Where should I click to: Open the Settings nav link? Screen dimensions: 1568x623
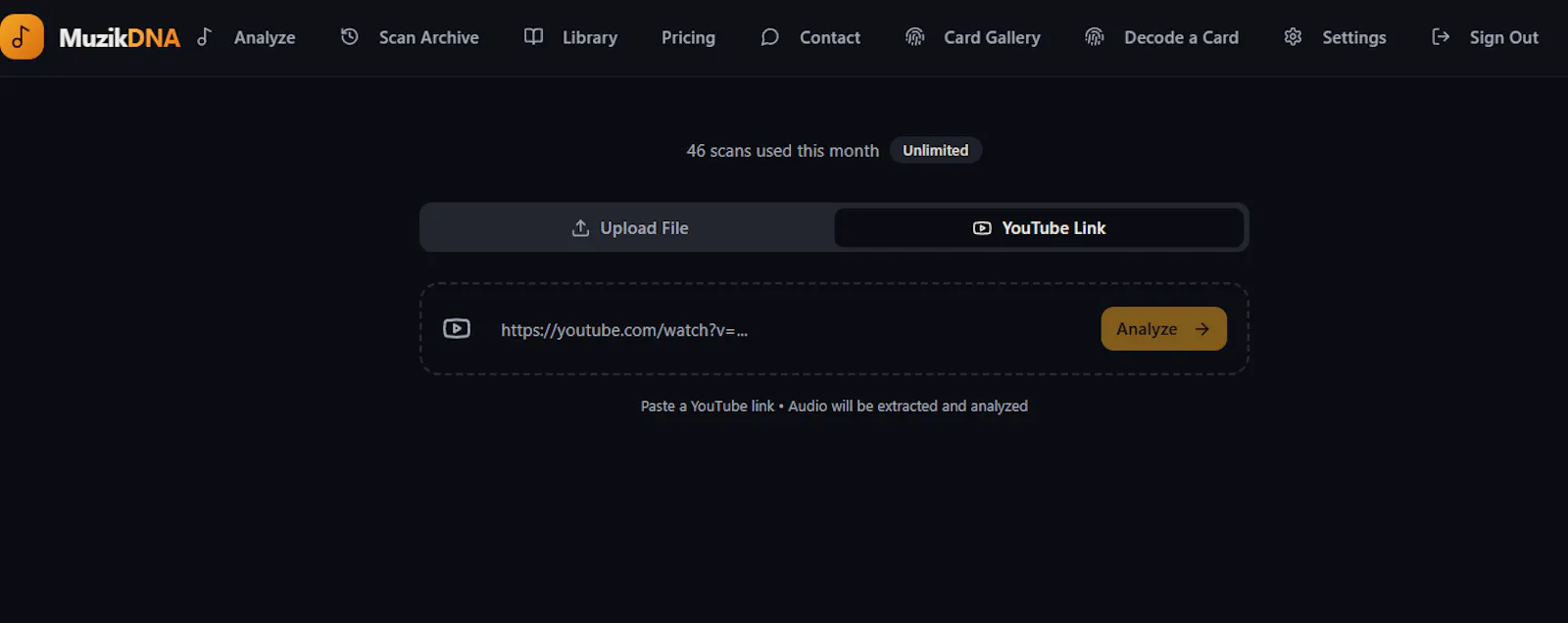click(1354, 37)
